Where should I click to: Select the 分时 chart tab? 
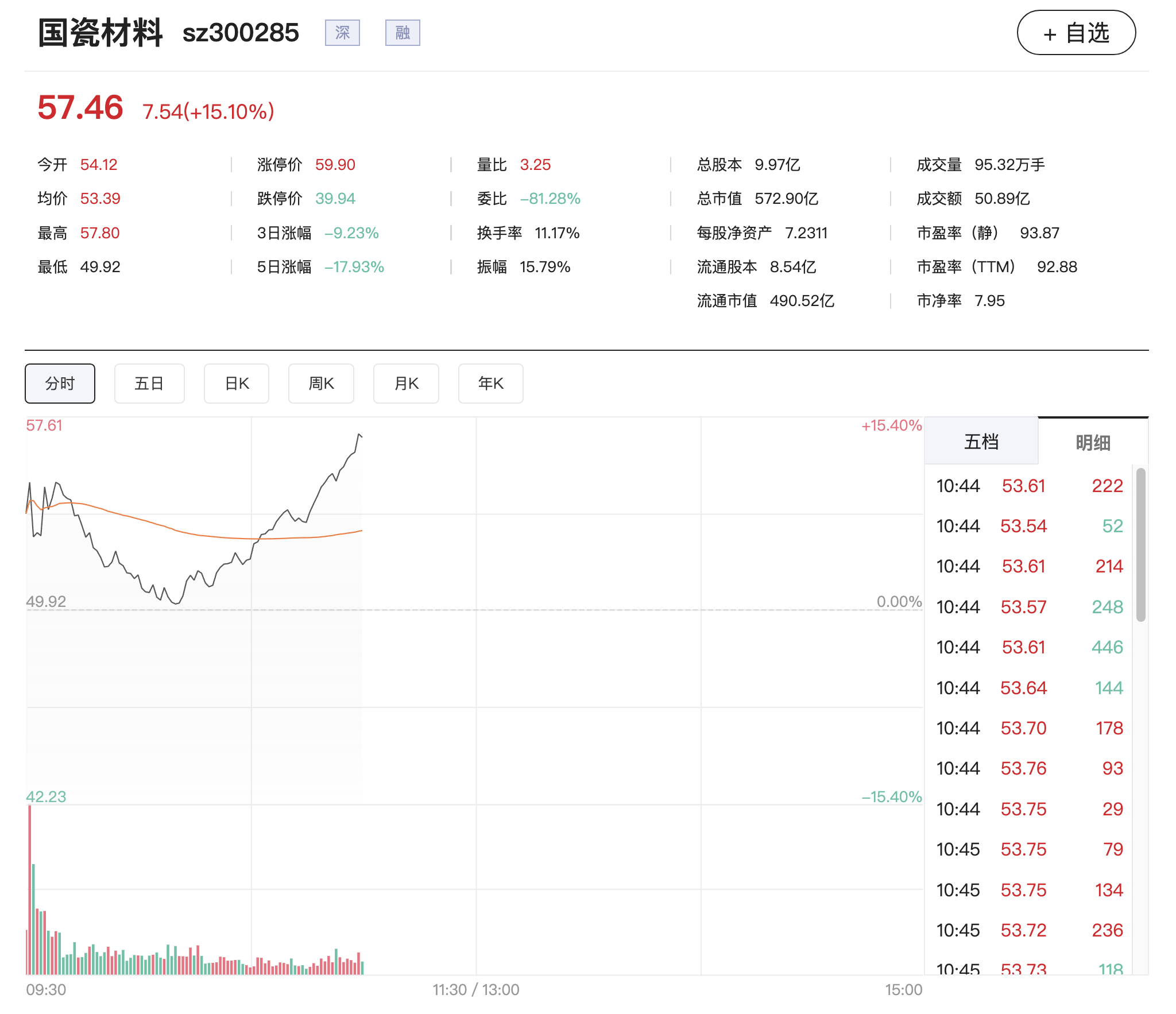click(x=60, y=384)
